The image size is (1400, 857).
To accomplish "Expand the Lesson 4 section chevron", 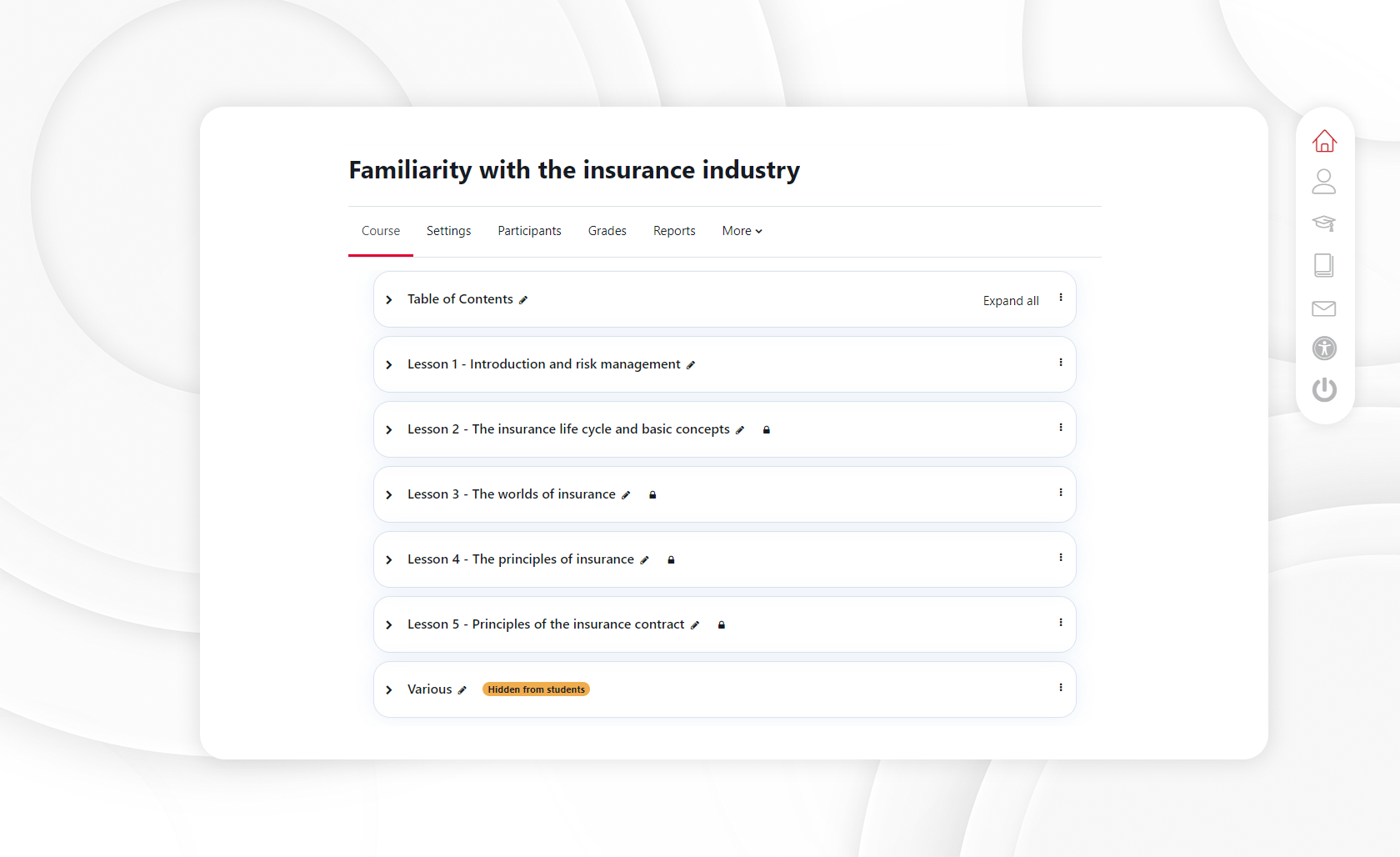I will (x=389, y=560).
